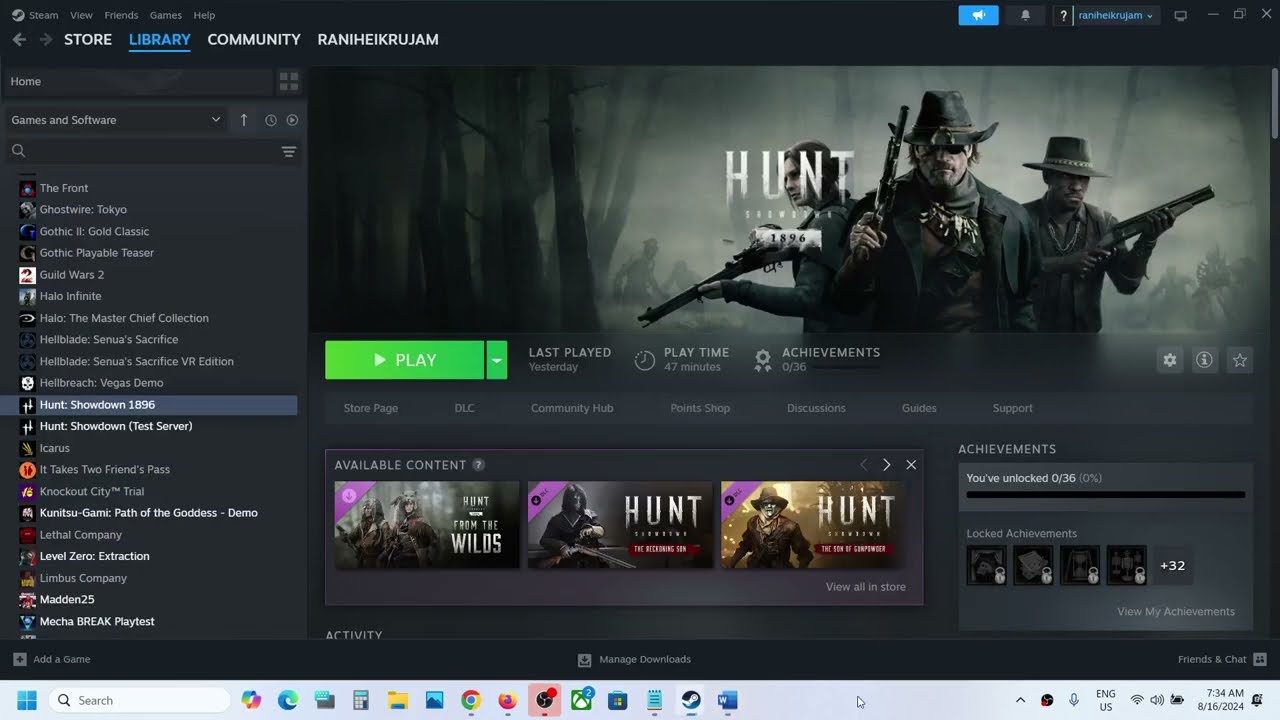This screenshot has width=1280, height=720.
Task: Go to the STORE tab
Action: (88, 39)
